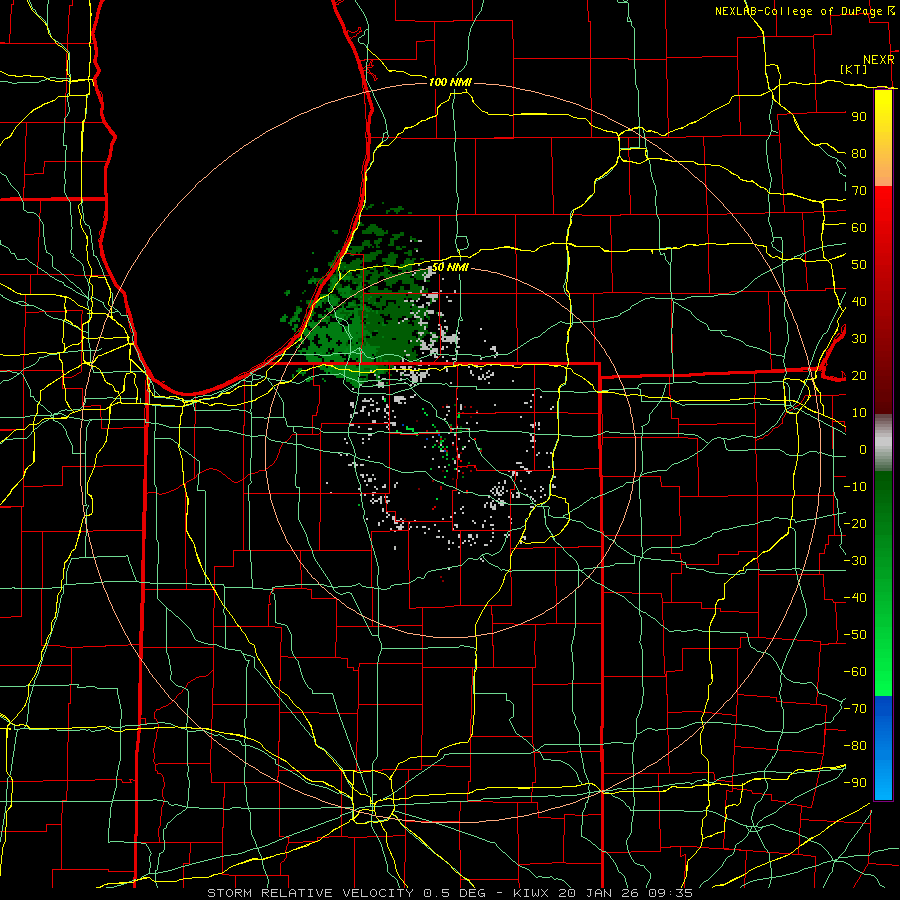The height and width of the screenshot is (900, 900).
Task: Click the '-70' value on the velocity scale
Action: click(x=855, y=708)
